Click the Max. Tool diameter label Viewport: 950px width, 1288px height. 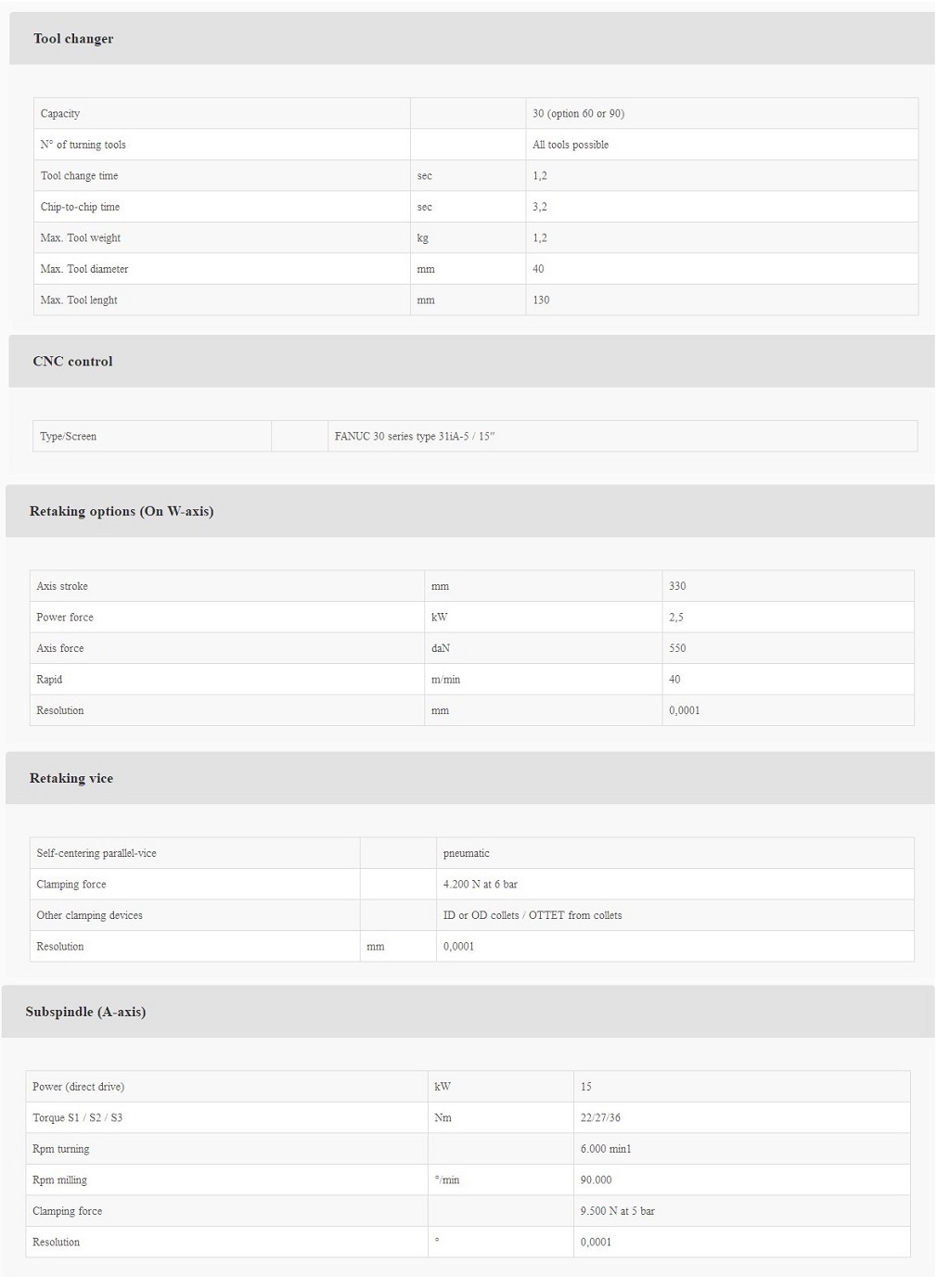[84, 270]
